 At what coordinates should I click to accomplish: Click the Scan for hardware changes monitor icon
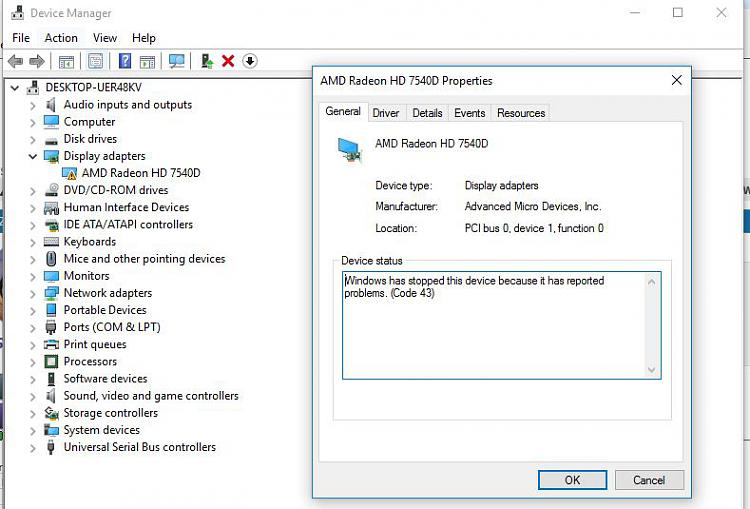click(x=176, y=61)
